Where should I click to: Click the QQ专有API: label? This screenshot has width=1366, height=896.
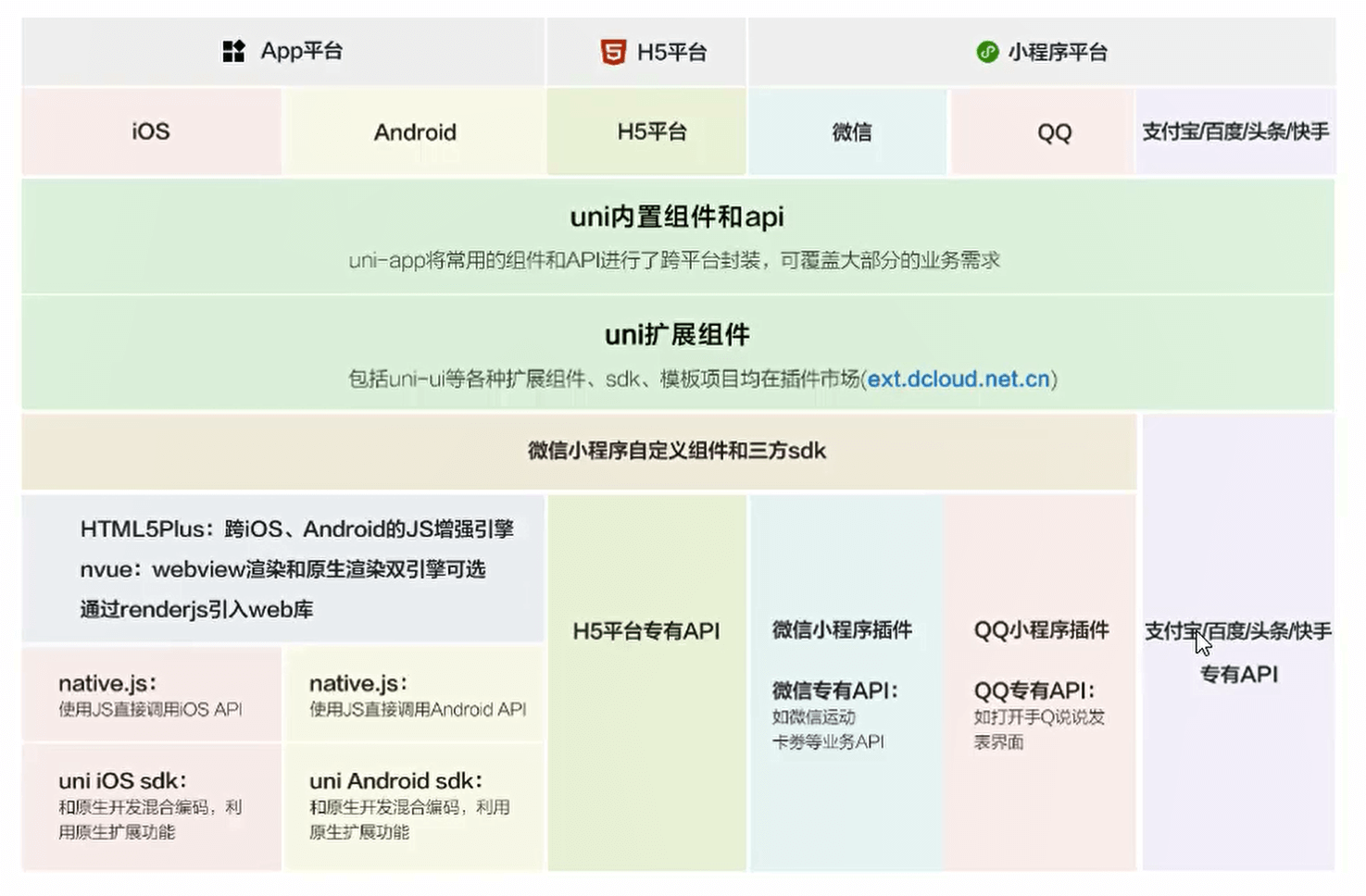pos(1034,691)
